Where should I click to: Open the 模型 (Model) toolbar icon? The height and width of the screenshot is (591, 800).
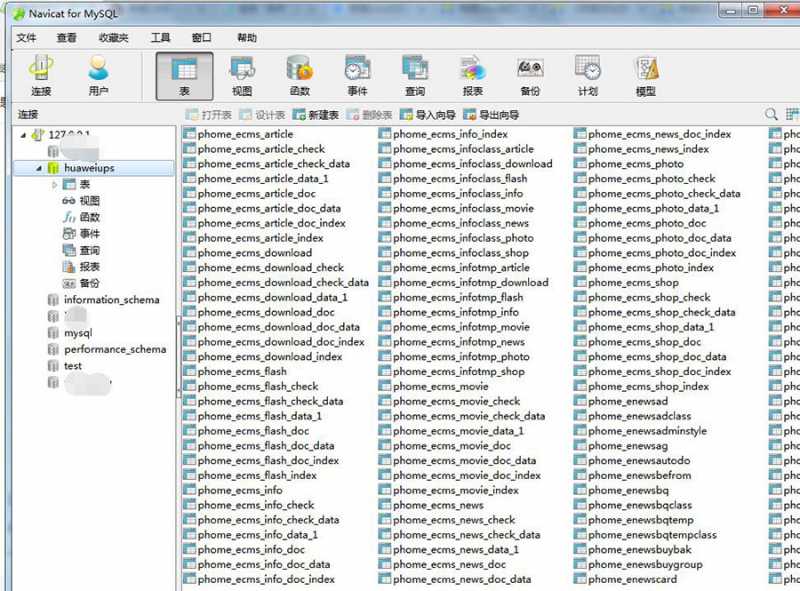click(x=646, y=75)
